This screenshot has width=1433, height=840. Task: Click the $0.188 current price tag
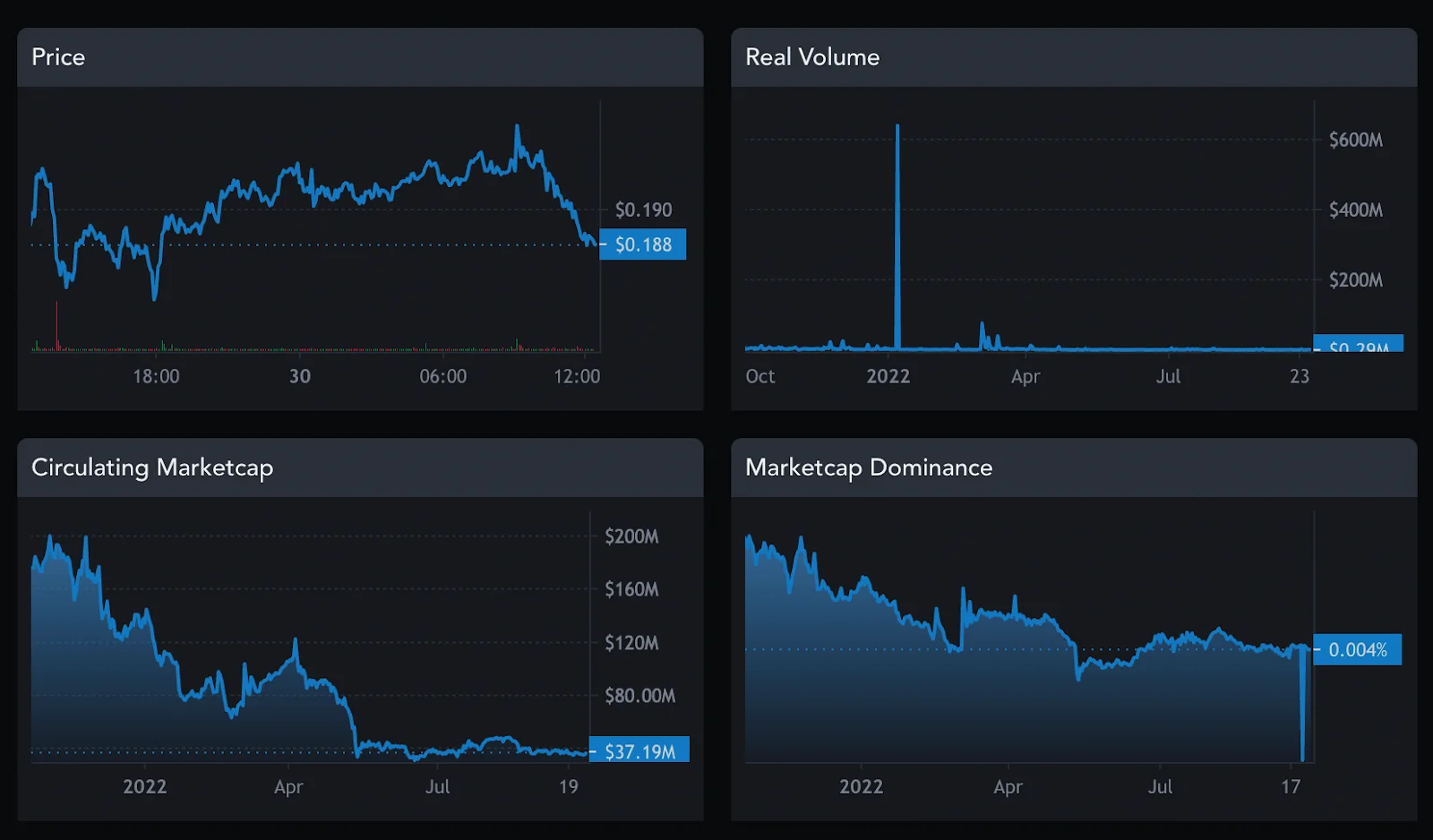(642, 244)
